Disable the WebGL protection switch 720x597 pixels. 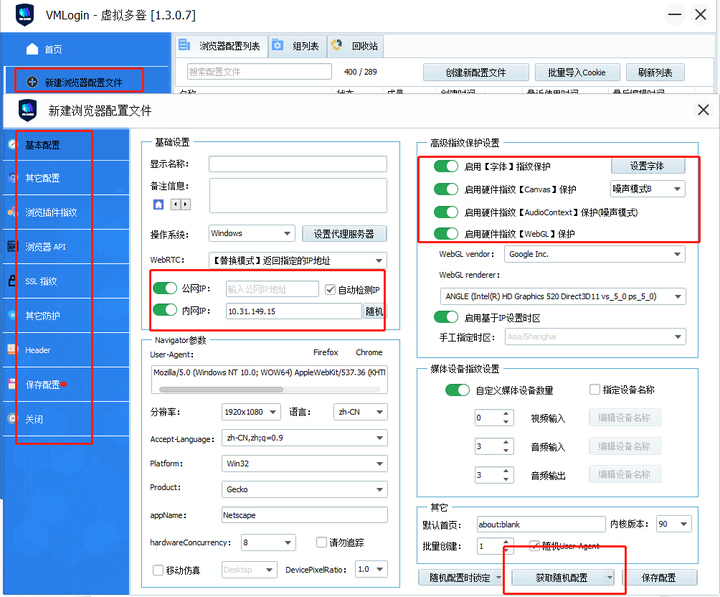pyautogui.click(x=446, y=233)
